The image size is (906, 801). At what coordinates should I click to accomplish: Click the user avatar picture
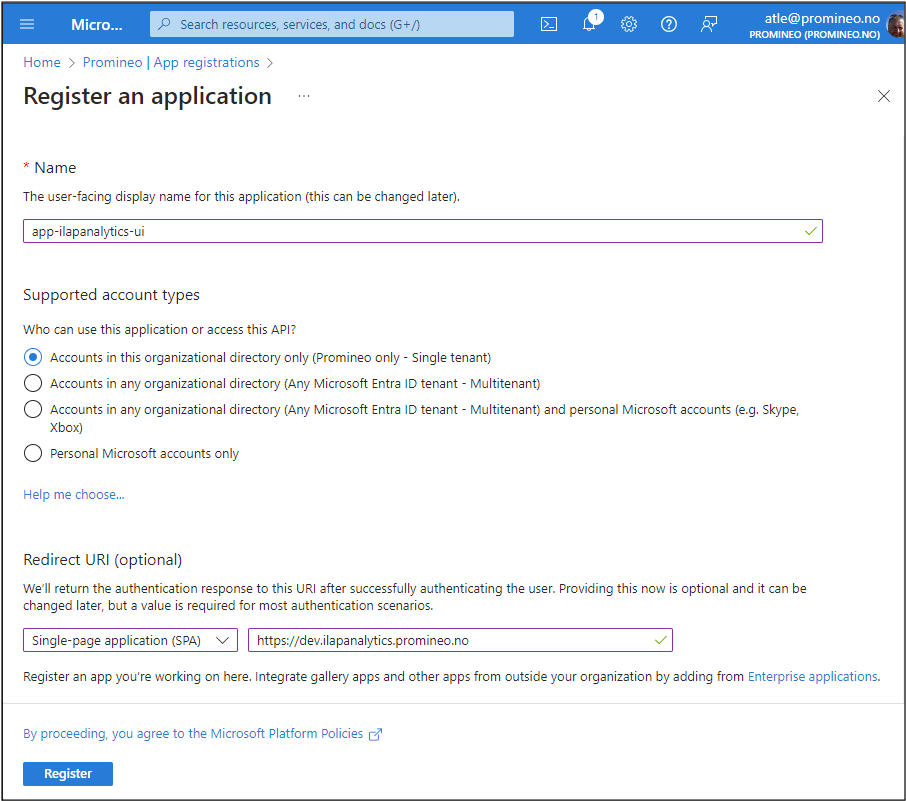pos(896,25)
